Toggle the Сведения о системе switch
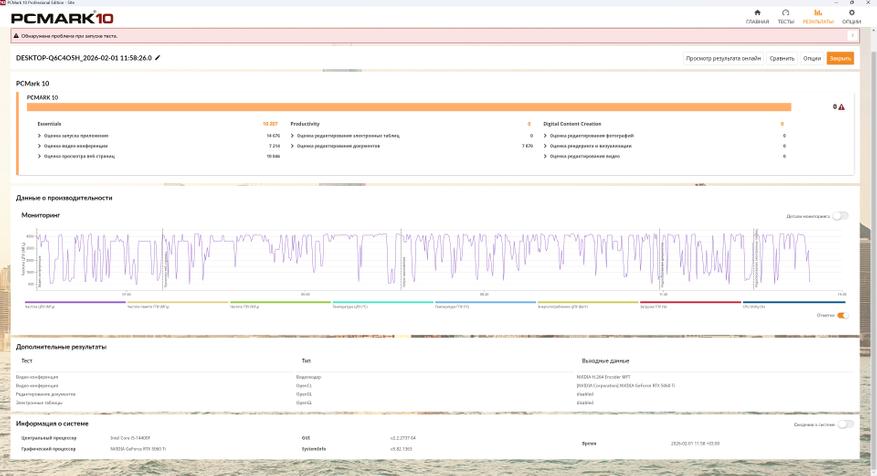 pos(845,424)
